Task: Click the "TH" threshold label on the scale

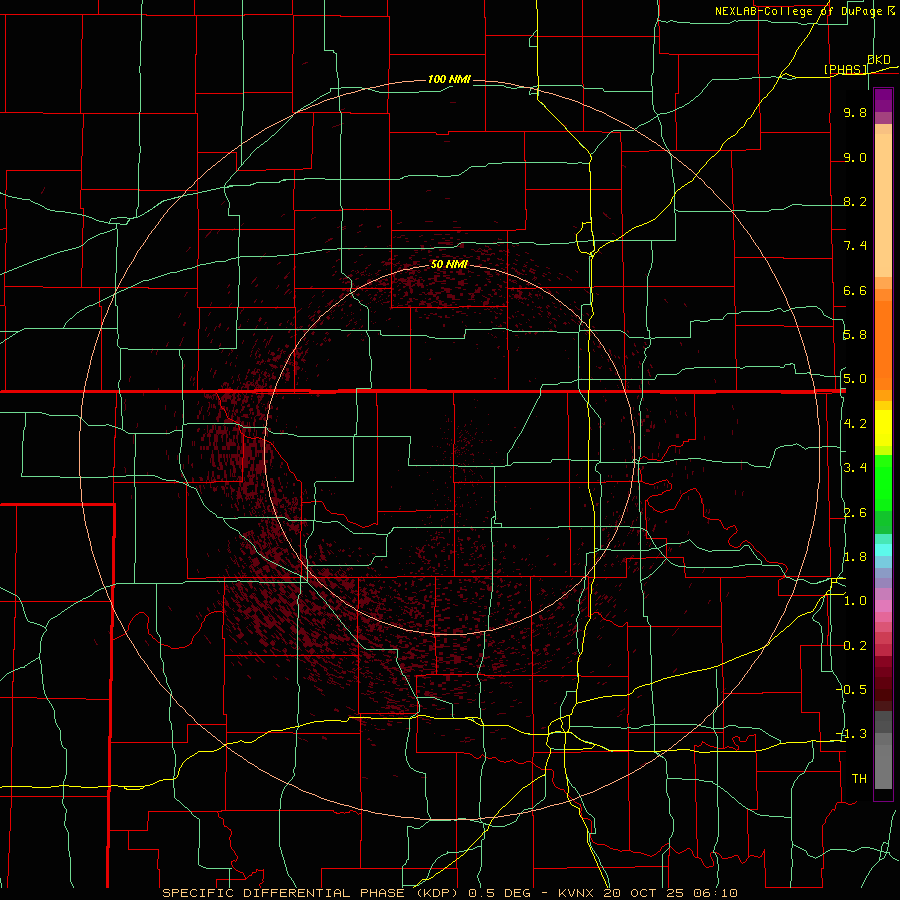Action: [859, 779]
